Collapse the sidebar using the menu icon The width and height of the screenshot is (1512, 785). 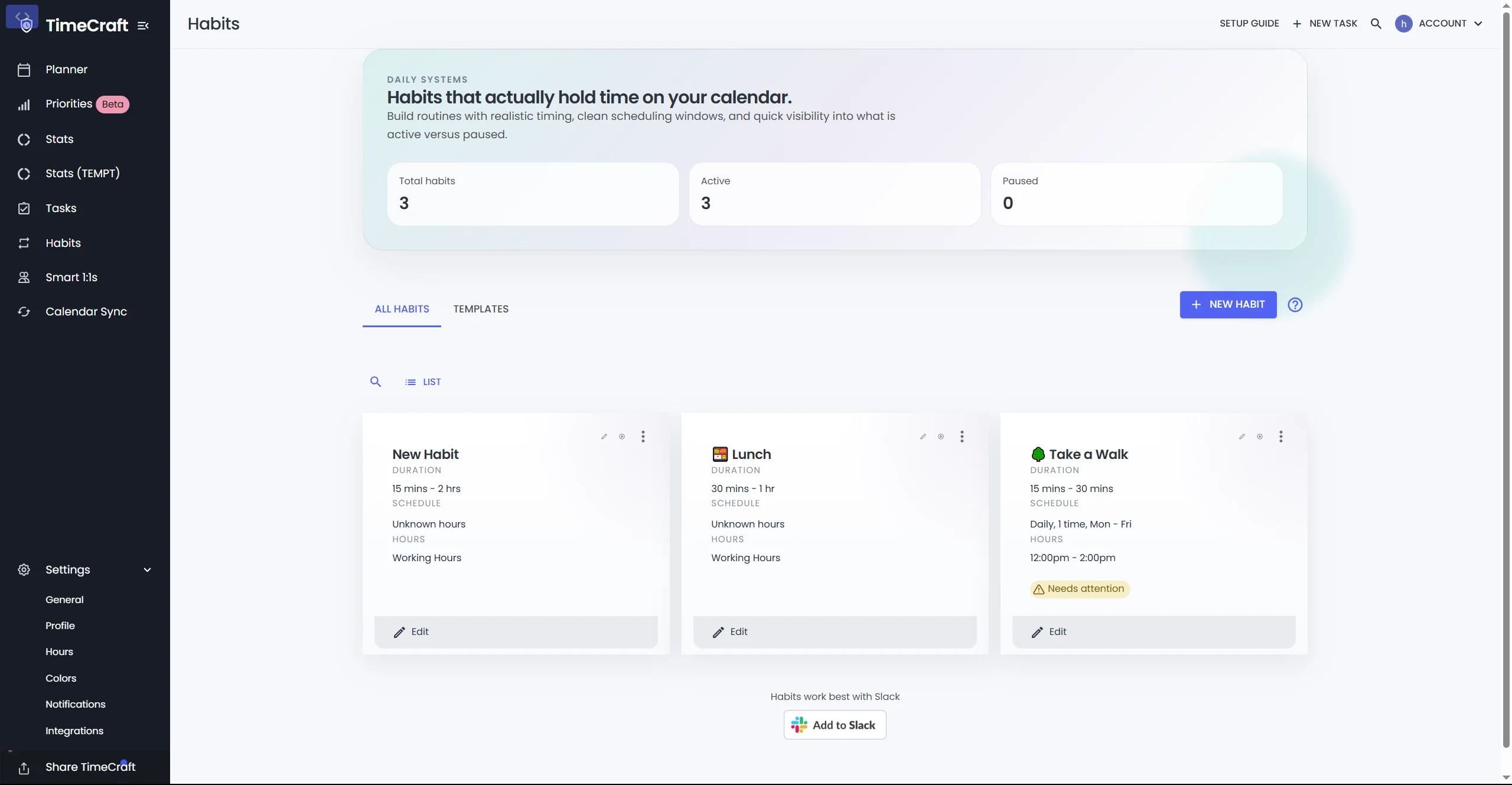point(143,25)
